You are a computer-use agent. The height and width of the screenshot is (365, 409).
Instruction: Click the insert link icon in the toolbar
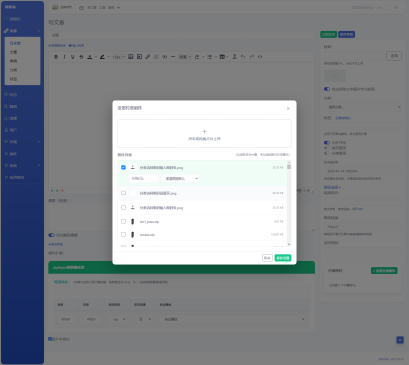148,57
